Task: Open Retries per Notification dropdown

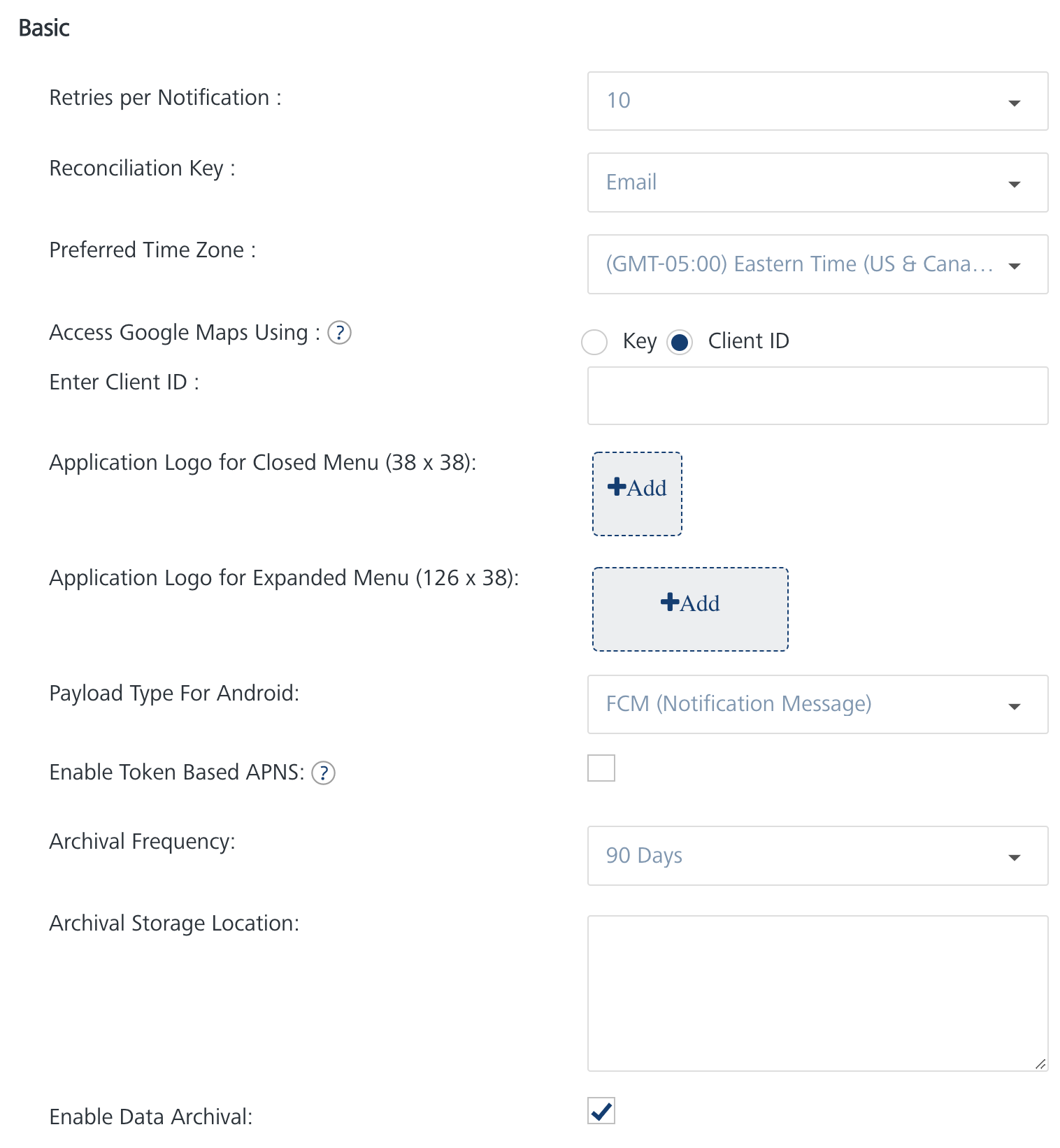Action: click(x=804, y=101)
